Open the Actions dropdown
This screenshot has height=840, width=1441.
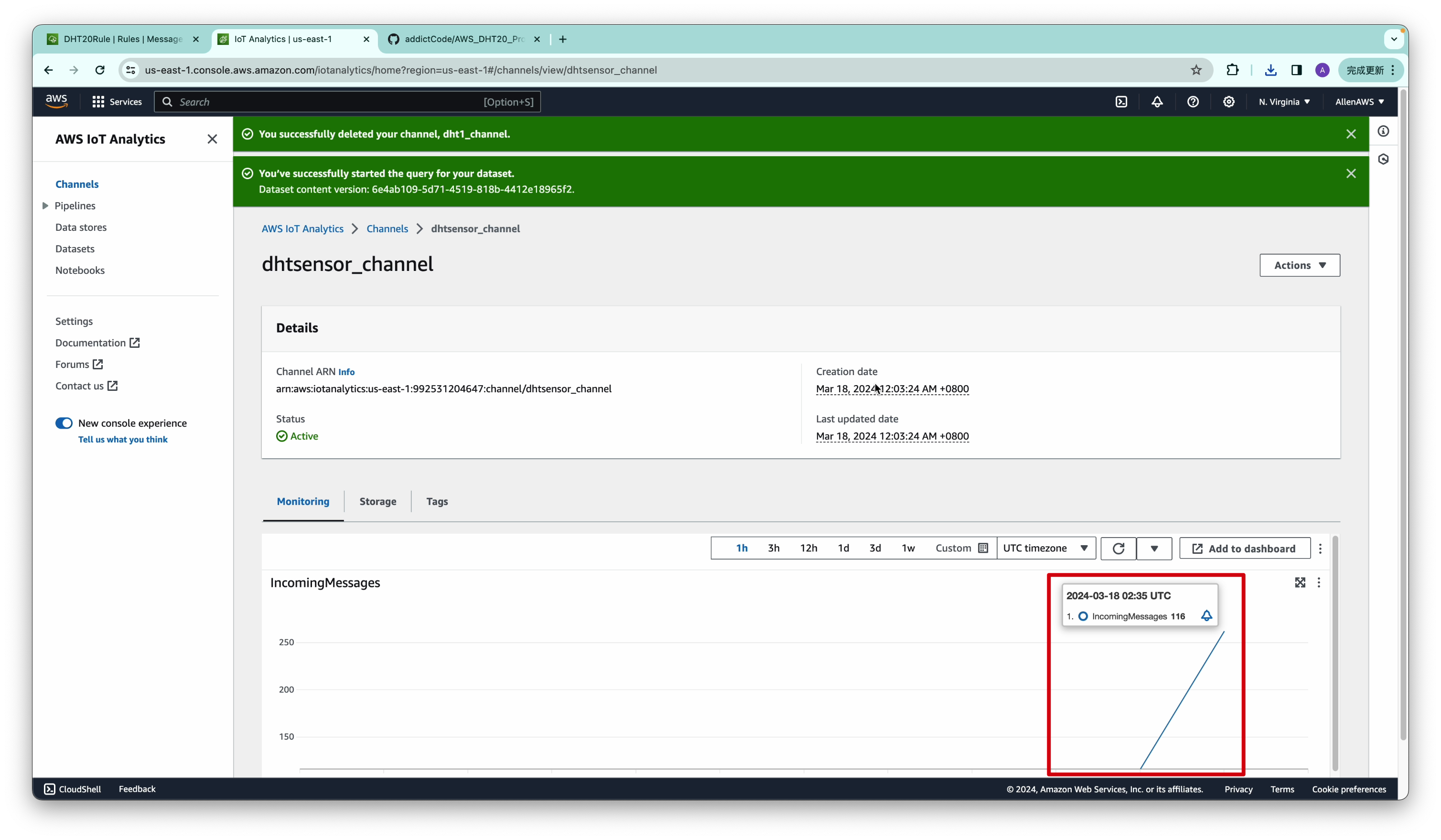click(x=1299, y=265)
